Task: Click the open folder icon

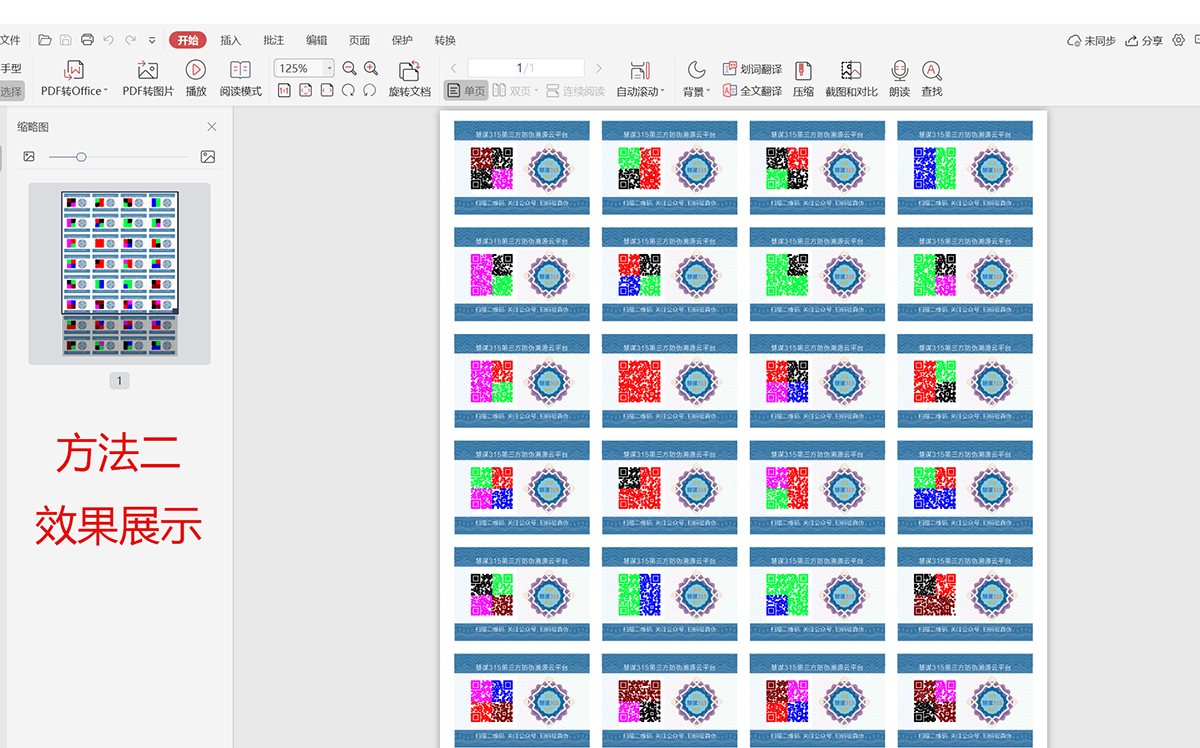Action: click(45, 40)
